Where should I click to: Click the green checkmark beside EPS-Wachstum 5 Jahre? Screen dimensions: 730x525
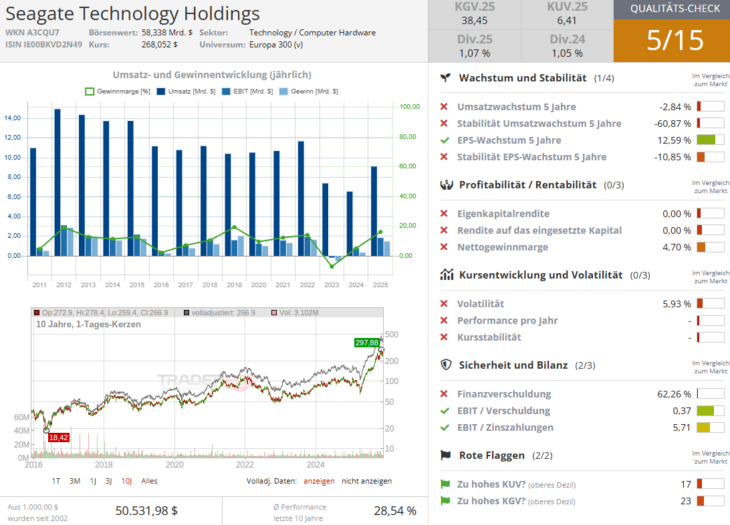(x=444, y=140)
